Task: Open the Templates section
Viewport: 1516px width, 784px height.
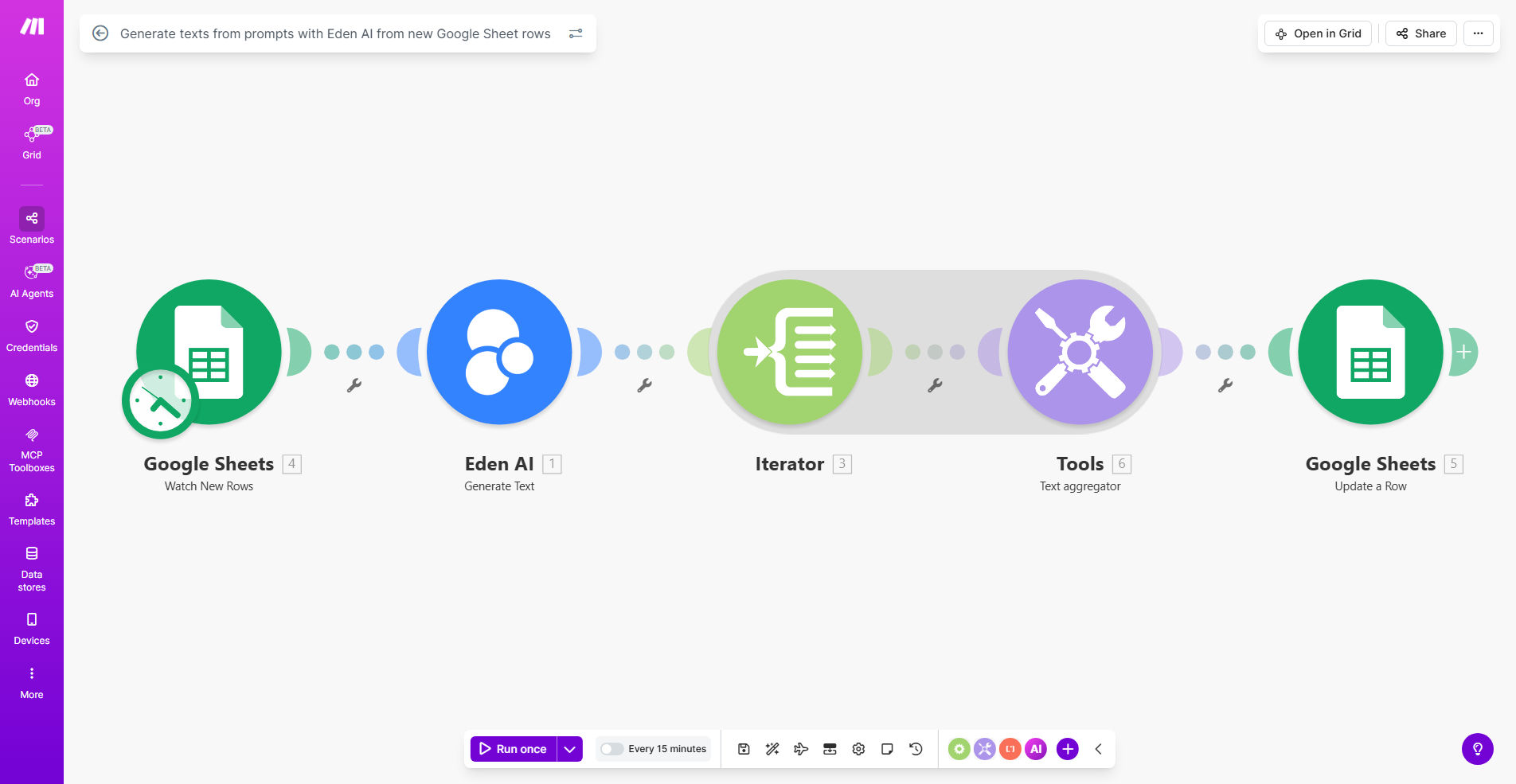Action: click(32, 510)
